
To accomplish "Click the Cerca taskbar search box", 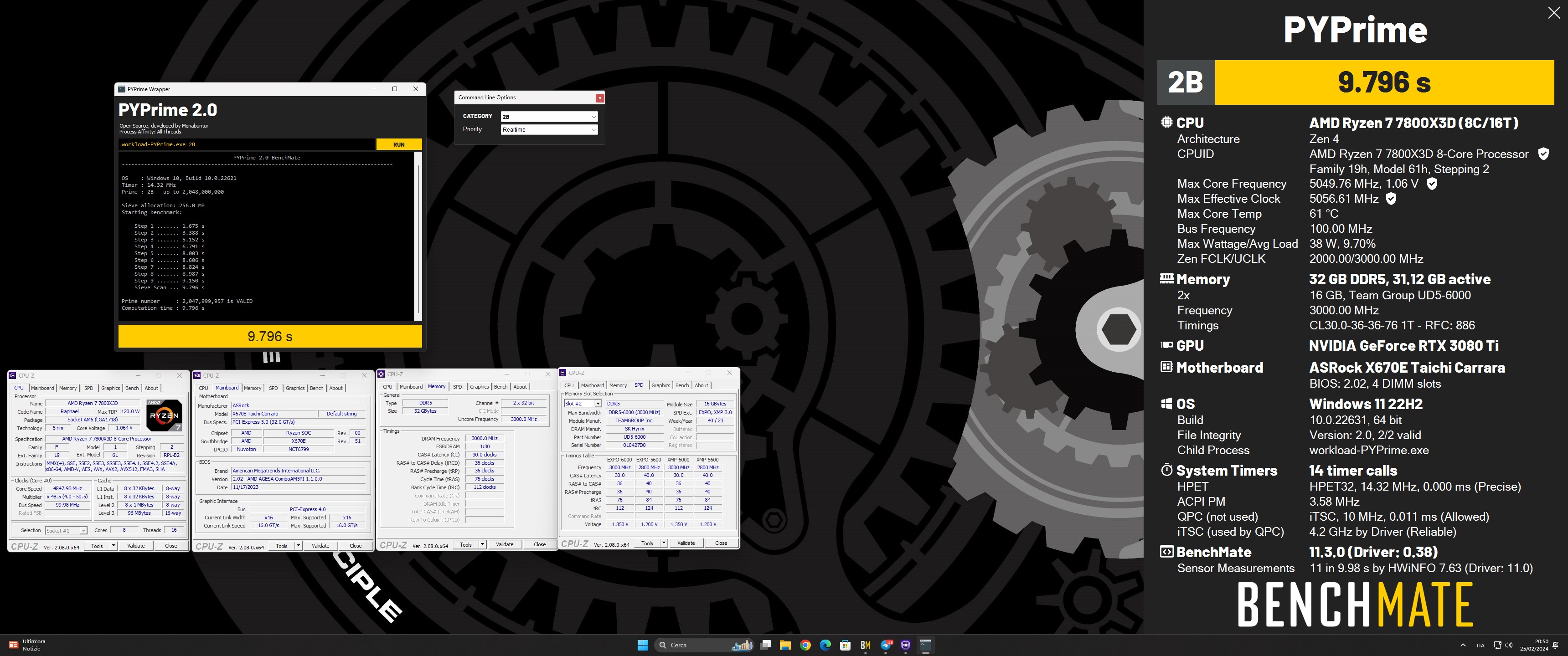I will pos(704,645).
